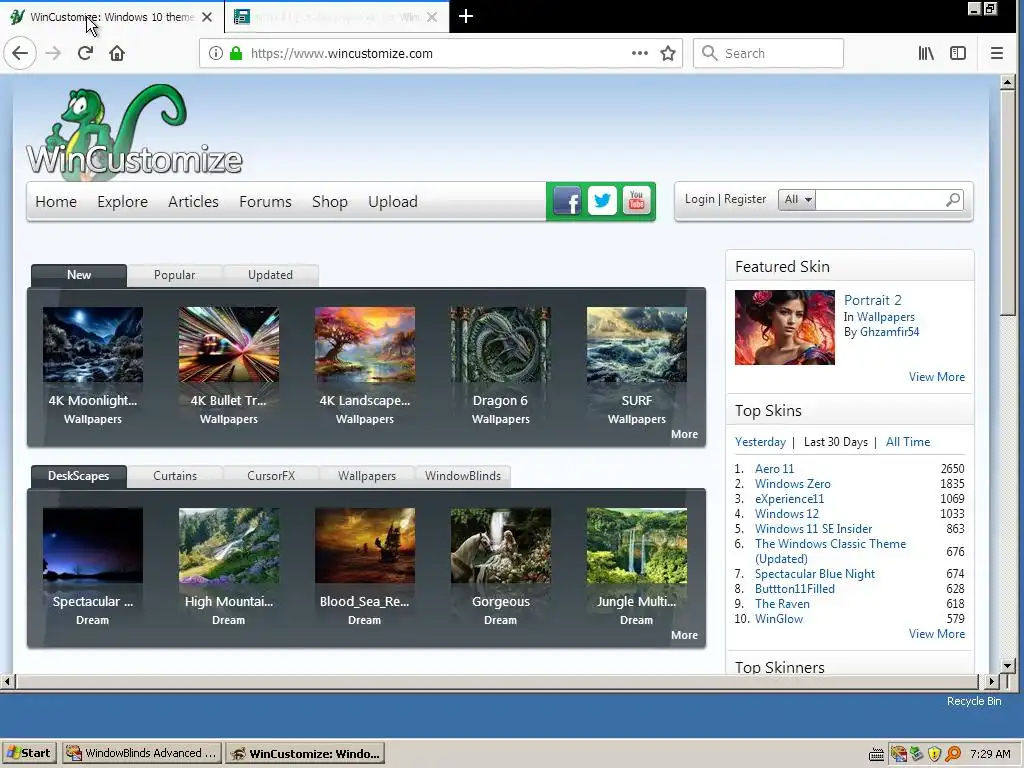Toggle the browser sidebar icon
The image size is (1024, 768).
click(x=958, y=53)
